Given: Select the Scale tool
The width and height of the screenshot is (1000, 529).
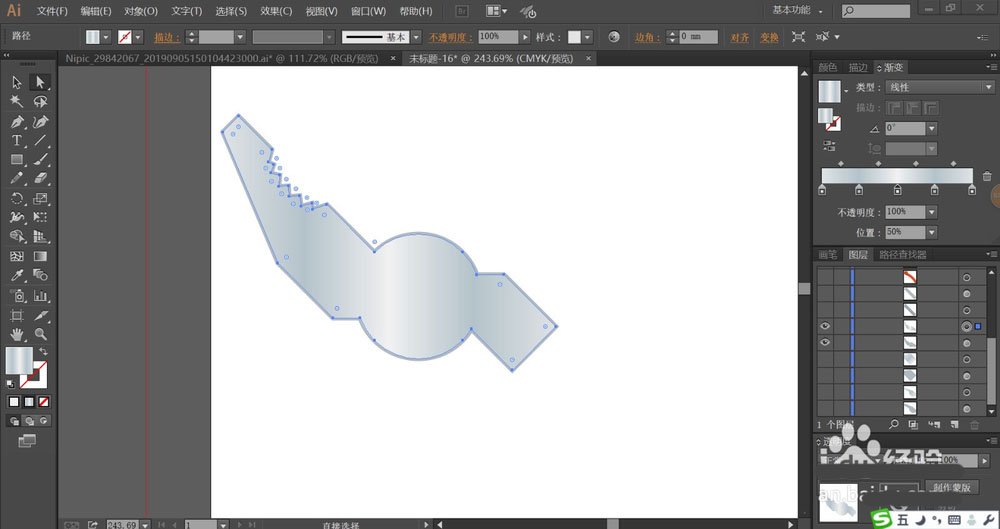Looking at the screenshot, I should [40, 198].
